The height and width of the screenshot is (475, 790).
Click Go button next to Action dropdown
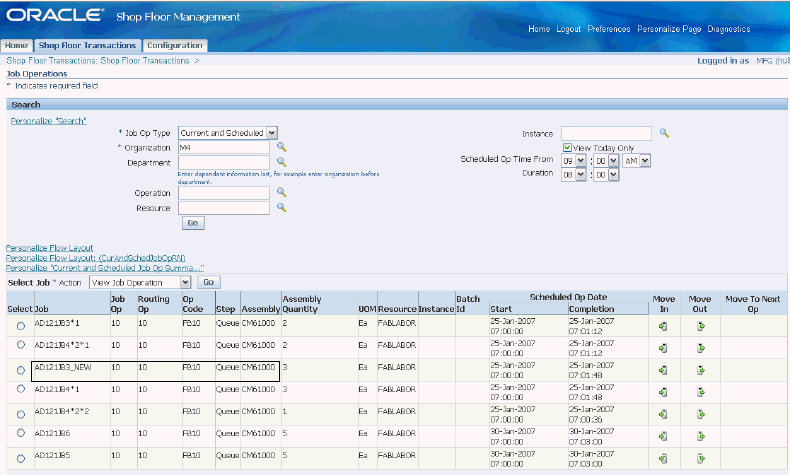pos(209,283)
